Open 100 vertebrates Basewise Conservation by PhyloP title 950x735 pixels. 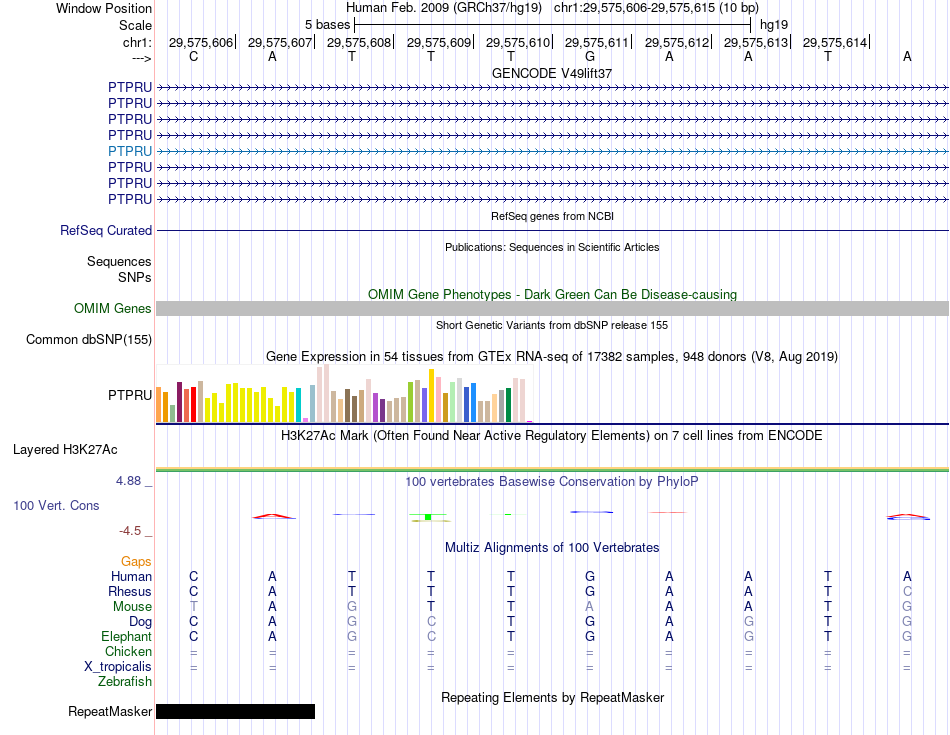pos(552,482)
